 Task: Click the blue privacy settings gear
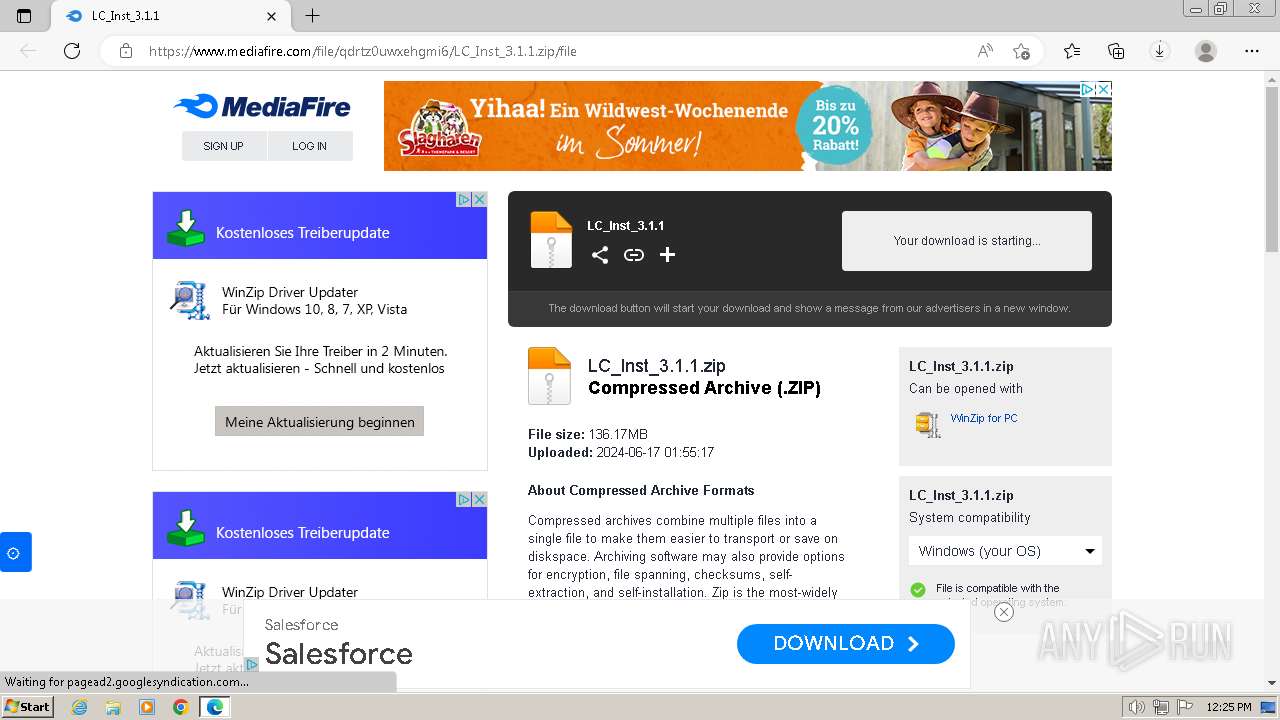click(14, 552)
